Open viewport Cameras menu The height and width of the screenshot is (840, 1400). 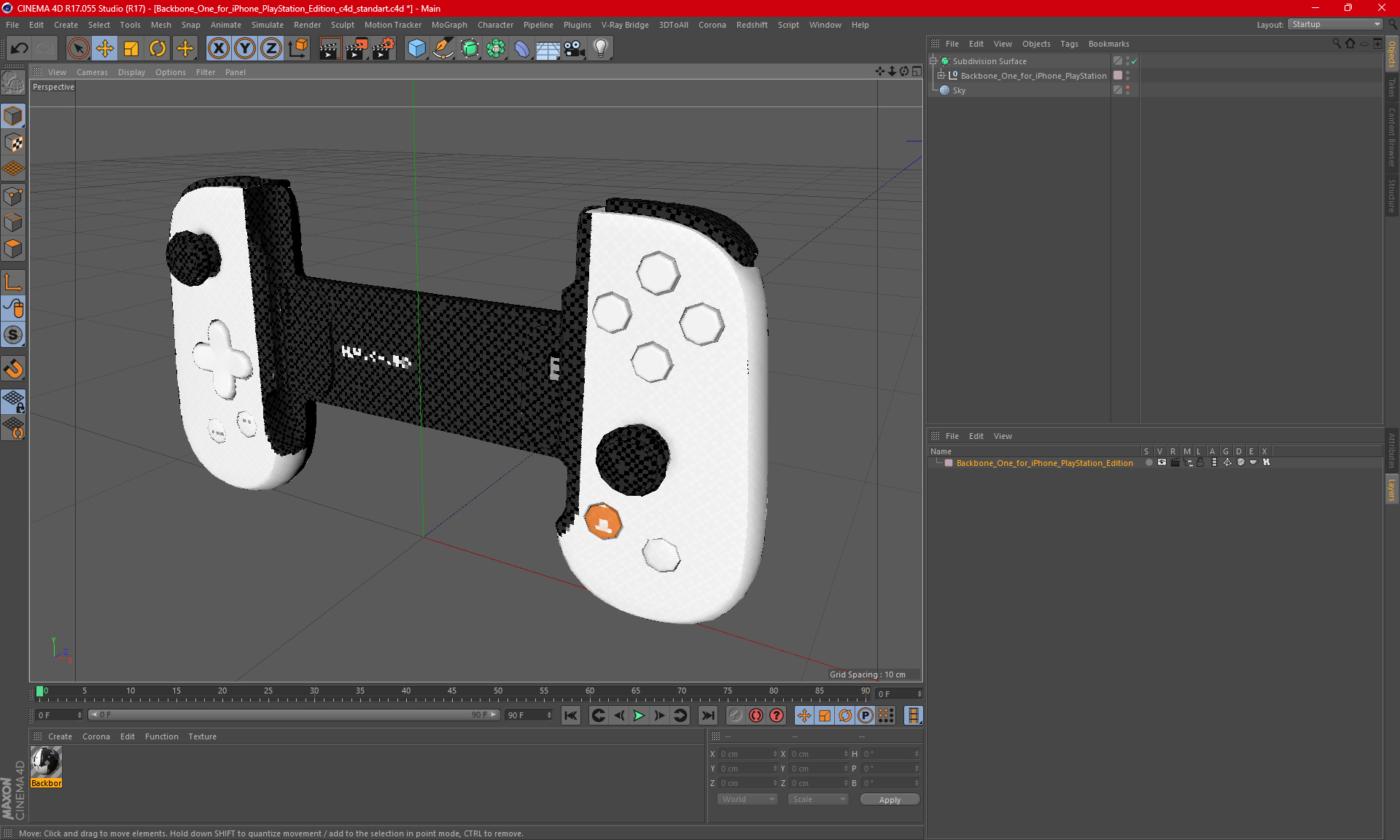(92, 72)
